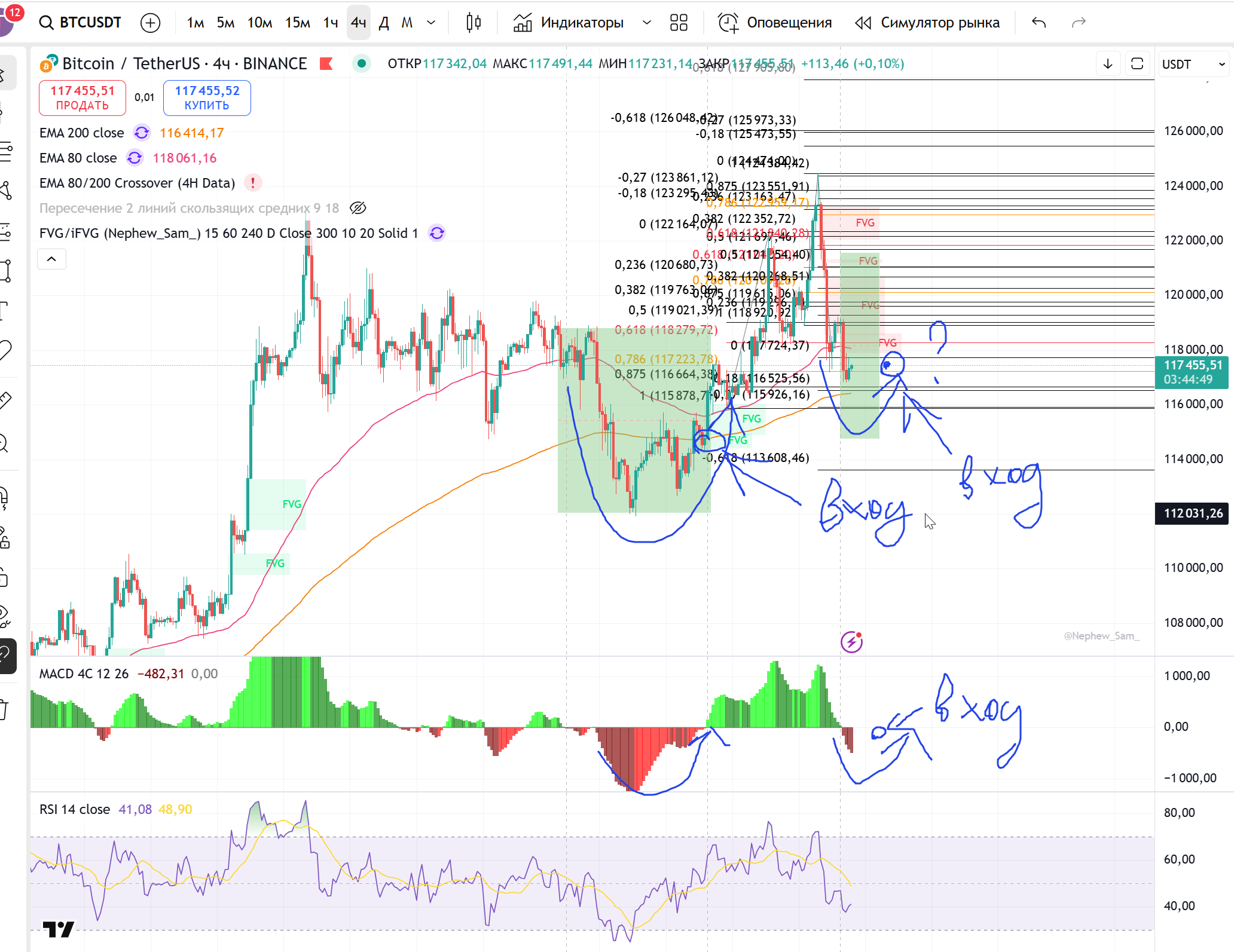Create an alert via Оповещения

tap(775, 23)
